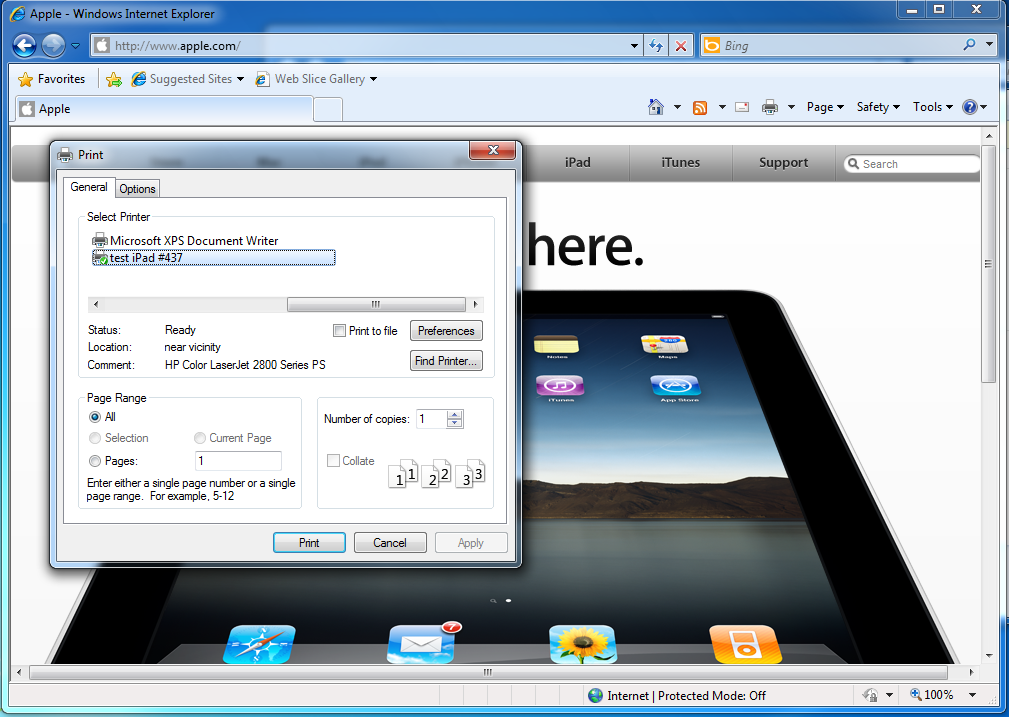This screenshot has width=1009, height=717.
Task: Click the red Stop loading icon
Action: tap(680, 46)
